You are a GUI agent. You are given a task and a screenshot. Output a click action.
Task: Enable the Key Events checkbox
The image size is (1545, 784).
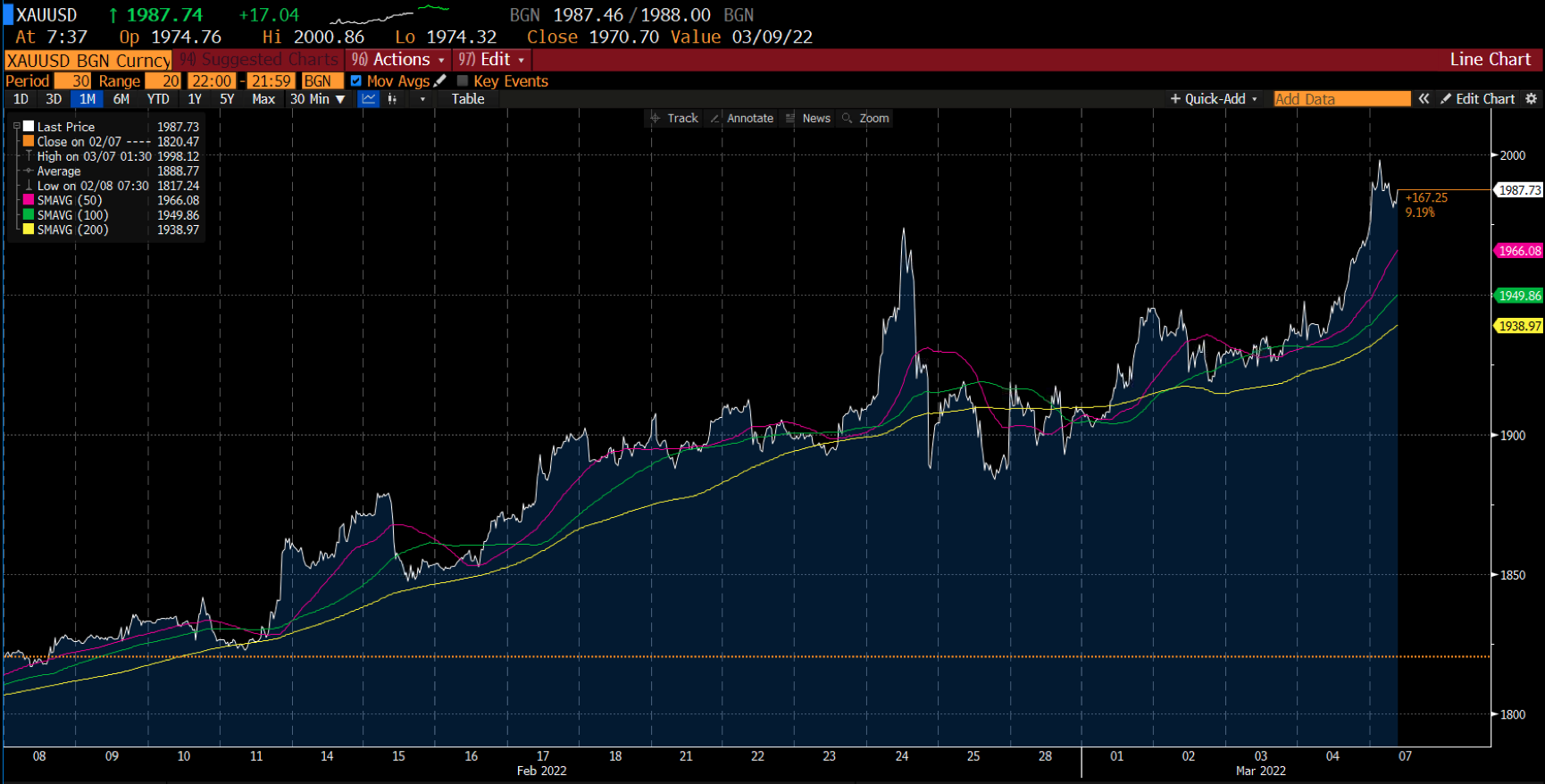coord(463,80)
